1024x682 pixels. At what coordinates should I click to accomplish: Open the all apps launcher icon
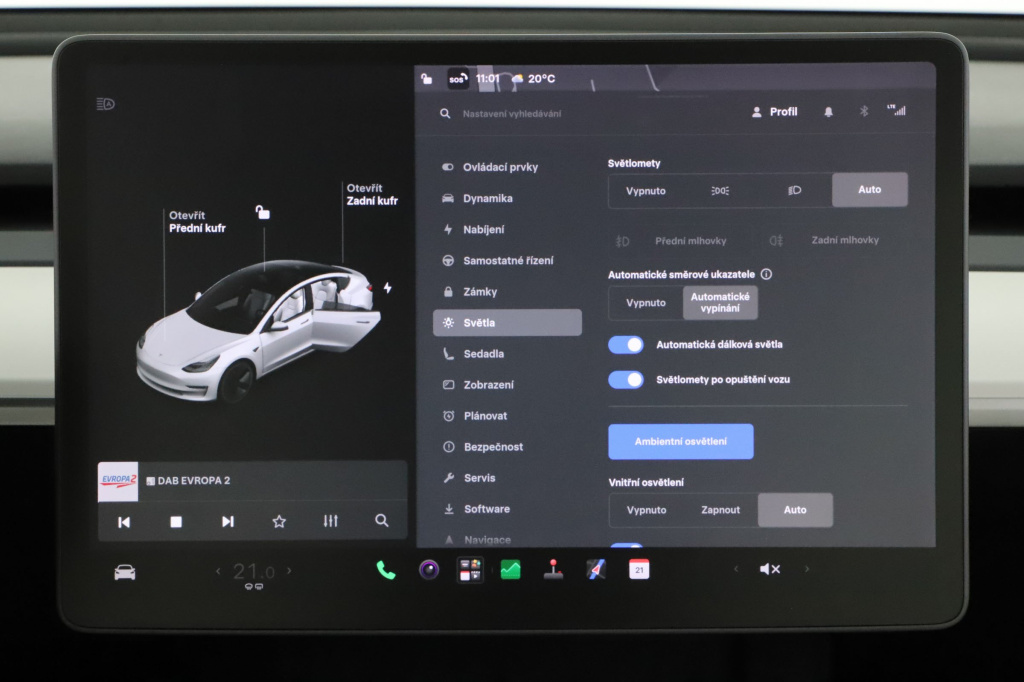coord(470,570)
